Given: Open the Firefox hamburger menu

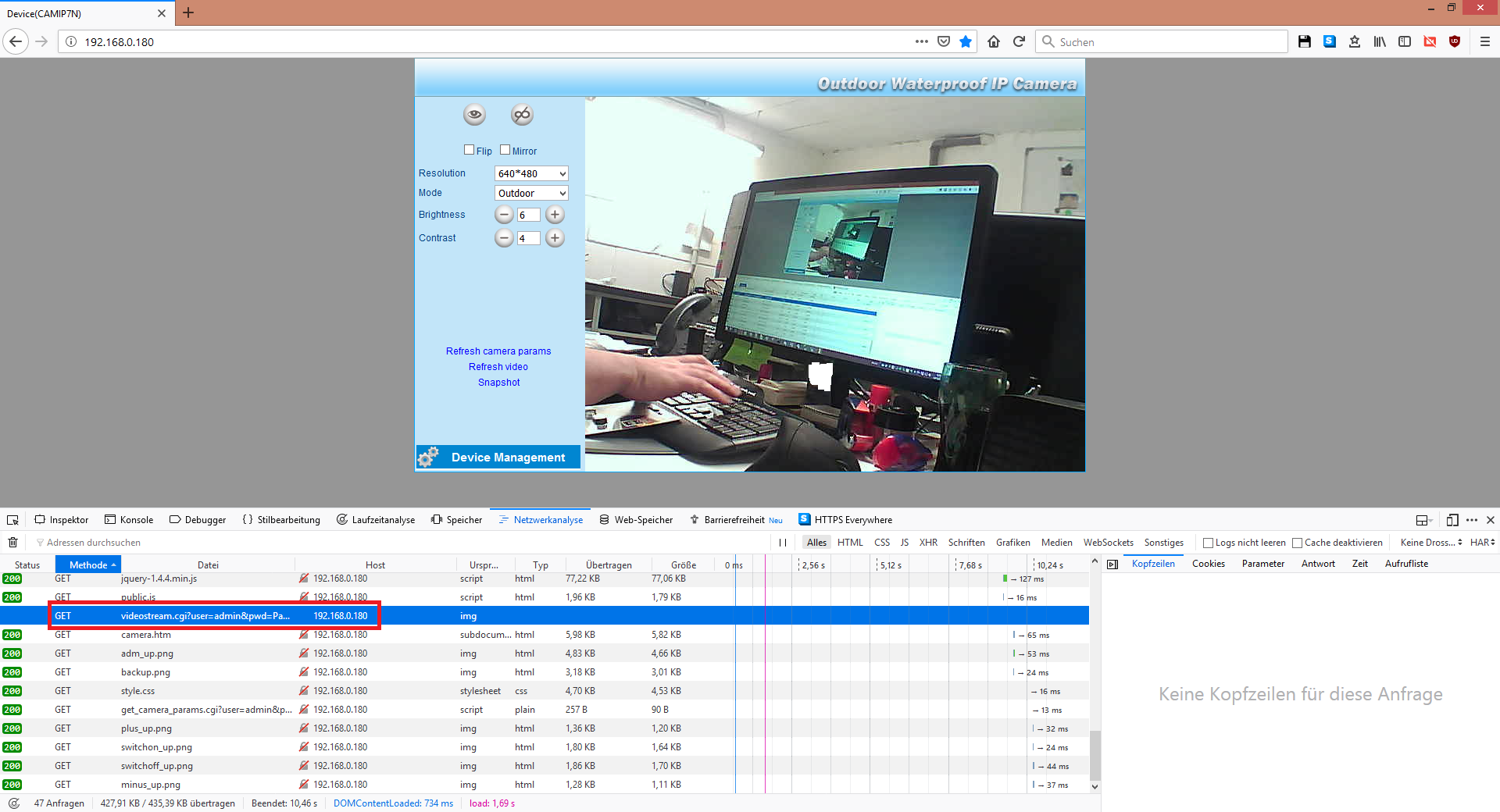Looking at the screenshot, I should tap(1484, 41).
